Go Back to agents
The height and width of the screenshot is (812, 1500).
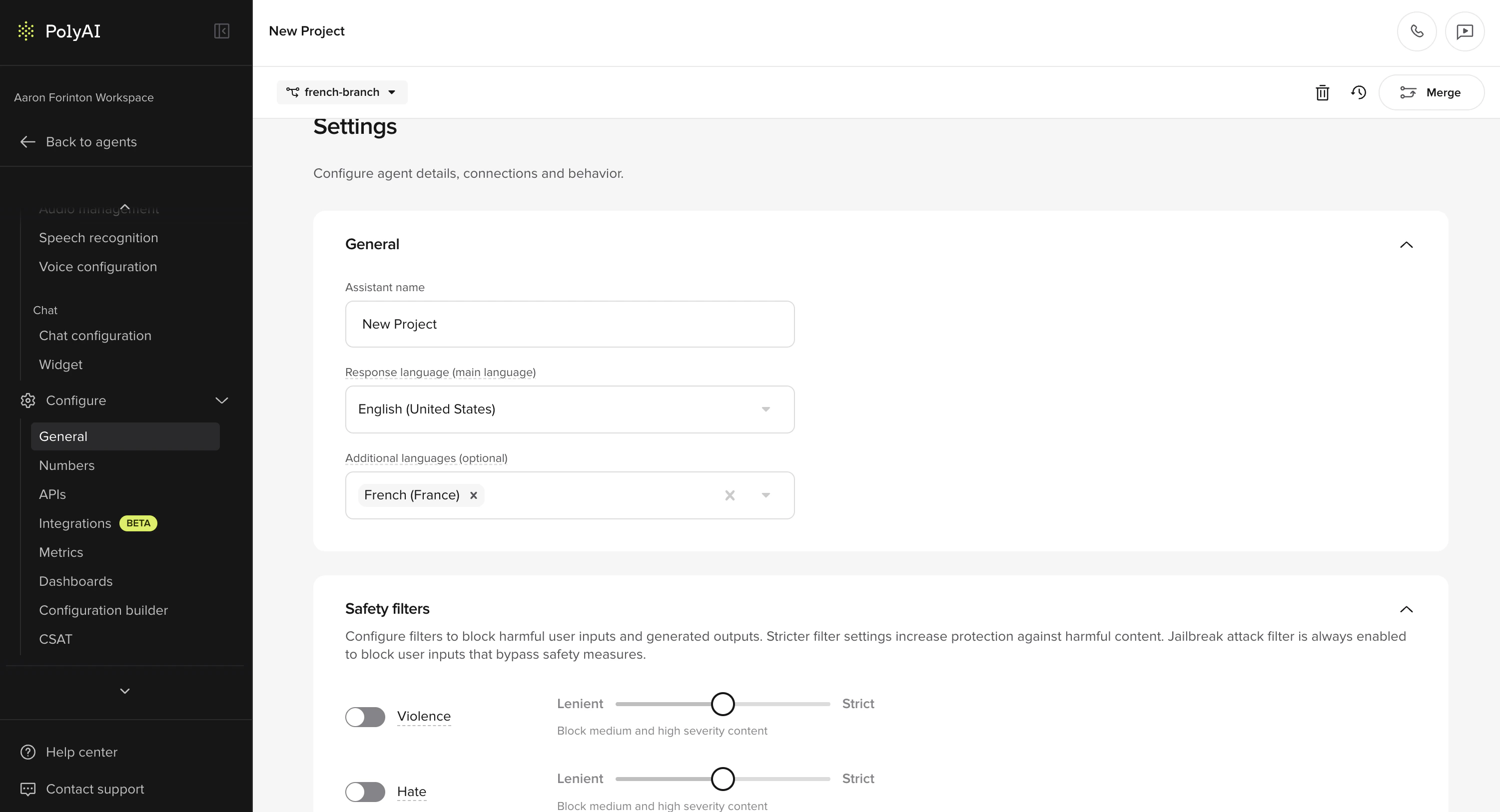pyautogui.click(x=91, y=141)
